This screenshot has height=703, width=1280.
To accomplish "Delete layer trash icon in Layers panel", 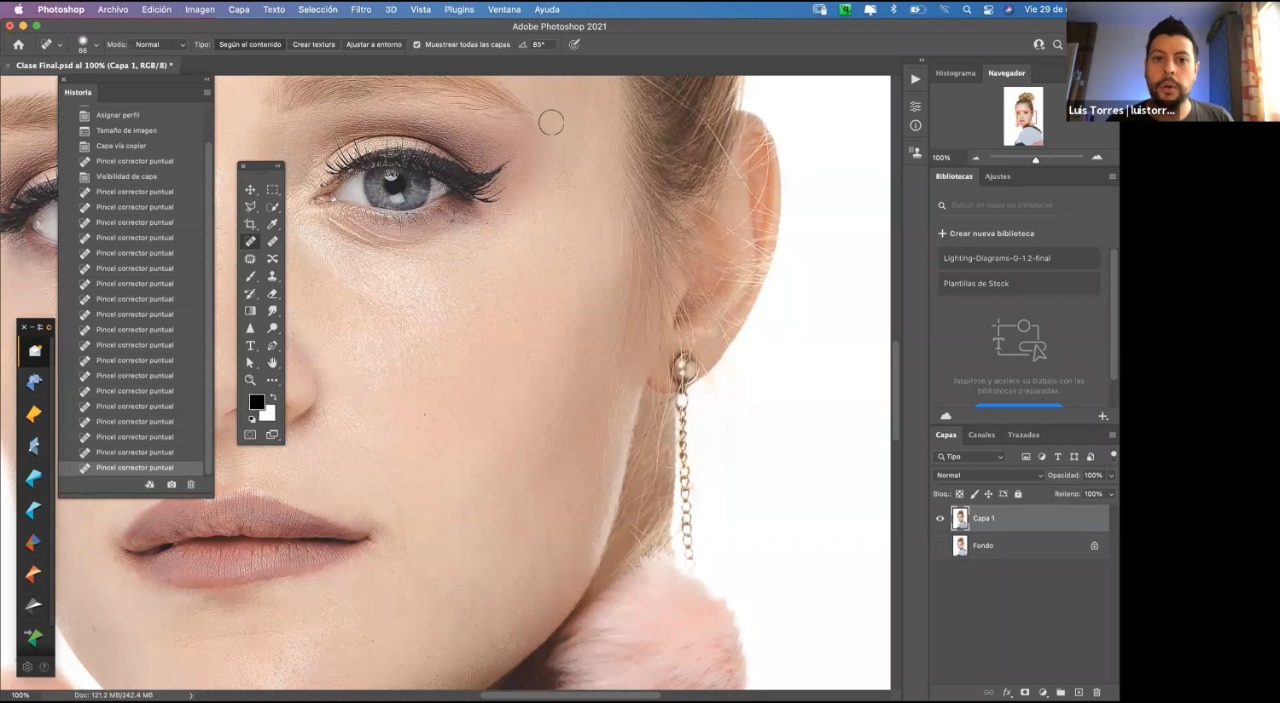I will coord(1097,692).
